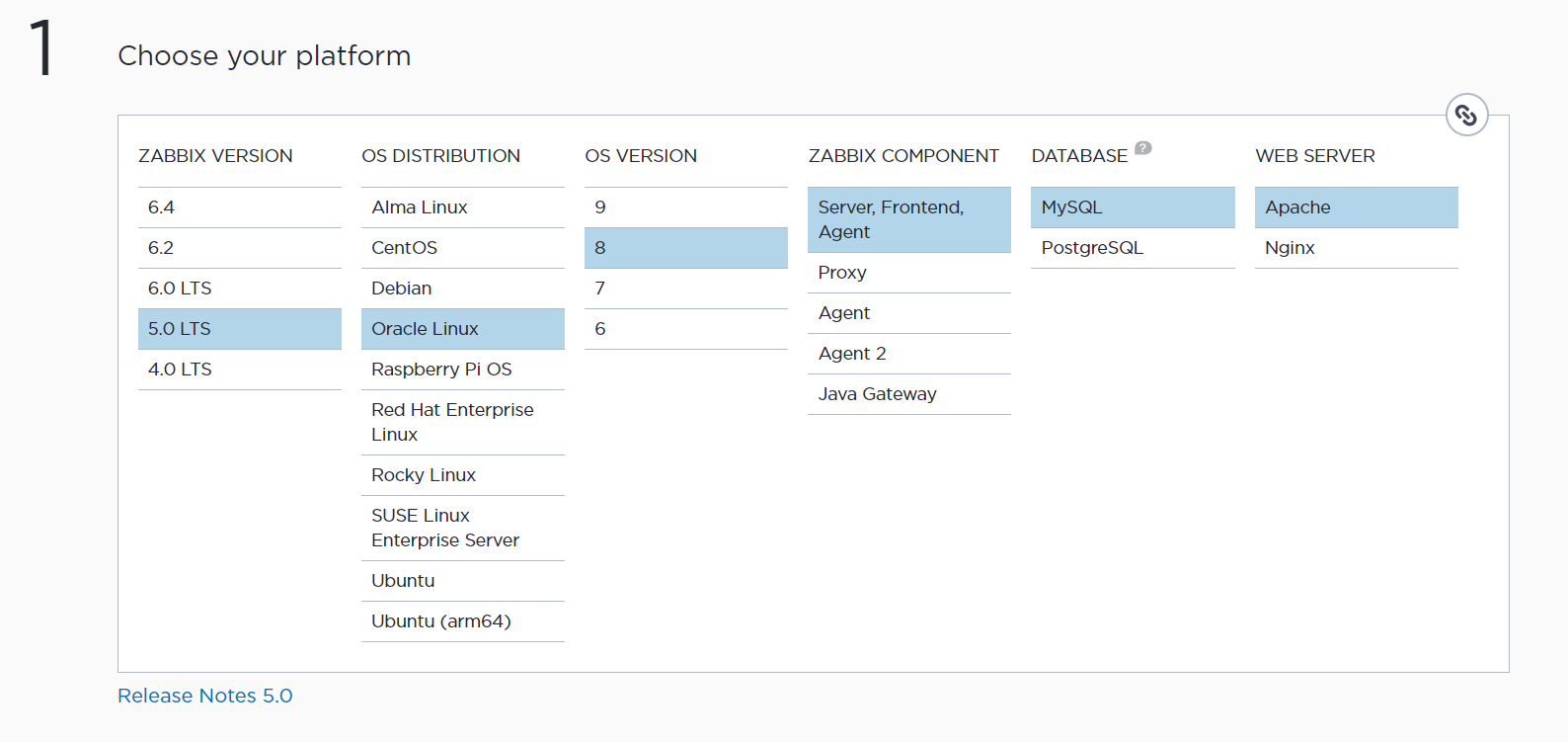Choose MySQL database
The height and width of the screenshot is (742, 1568).
[x=1133, y=207]
